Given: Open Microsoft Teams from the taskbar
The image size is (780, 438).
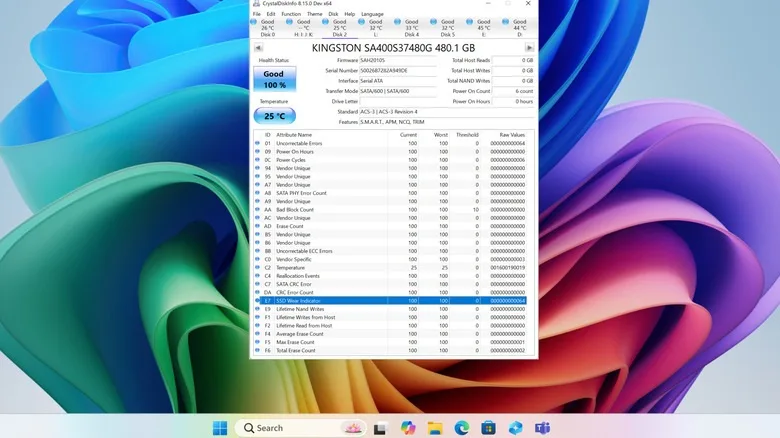Looking at the screenshot, I should [542, 428].
